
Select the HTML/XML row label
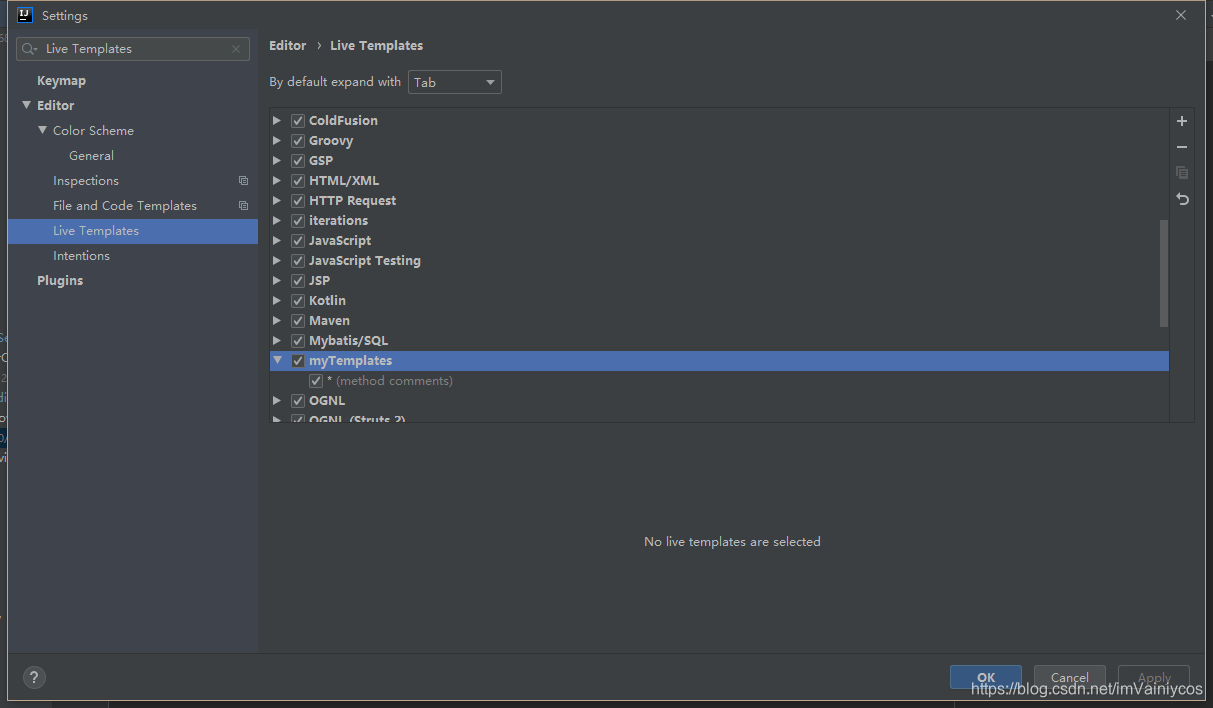pos(344,181)
